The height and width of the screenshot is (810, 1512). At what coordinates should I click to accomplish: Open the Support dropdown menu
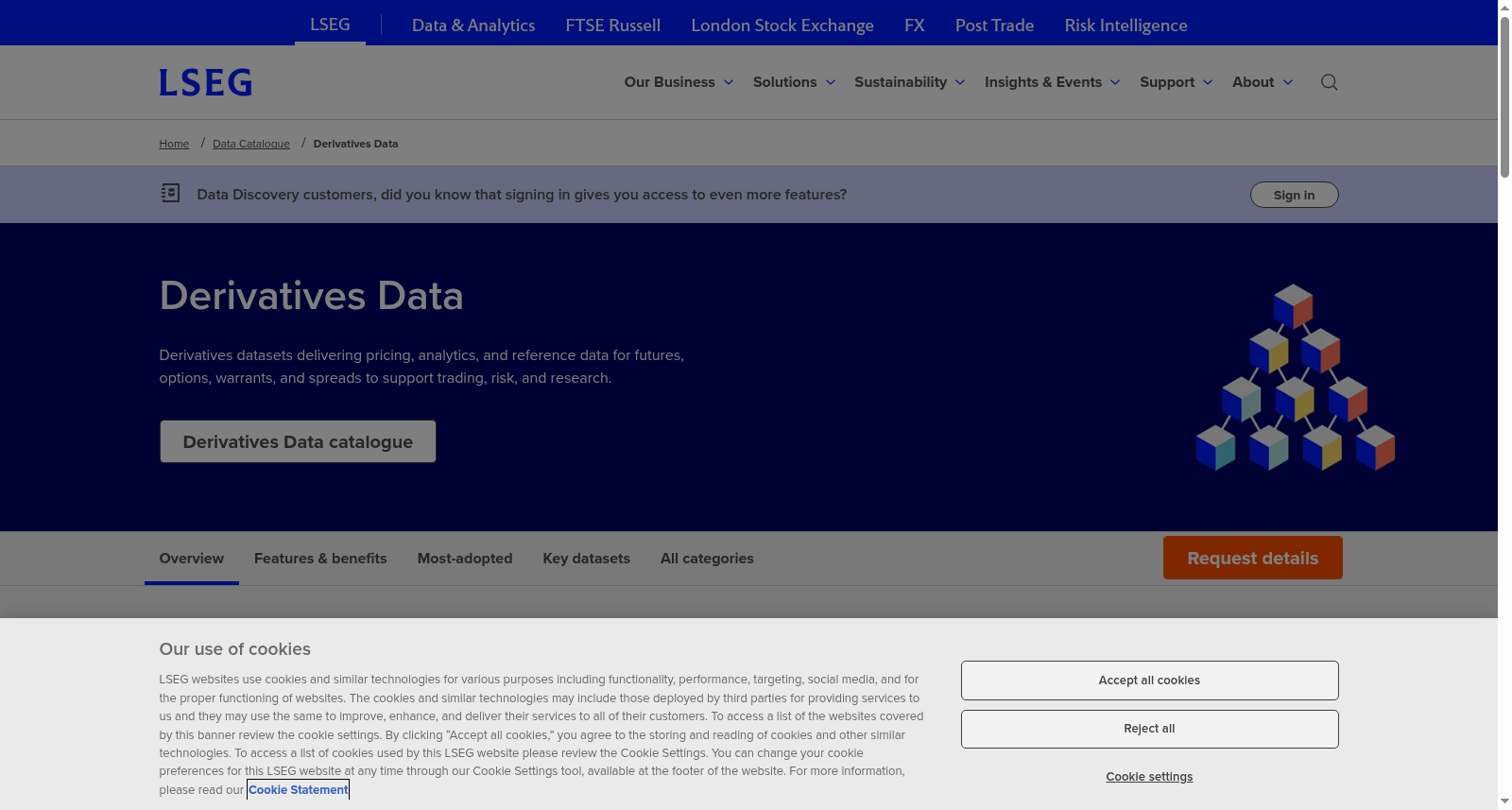(x=1177, y=82)
